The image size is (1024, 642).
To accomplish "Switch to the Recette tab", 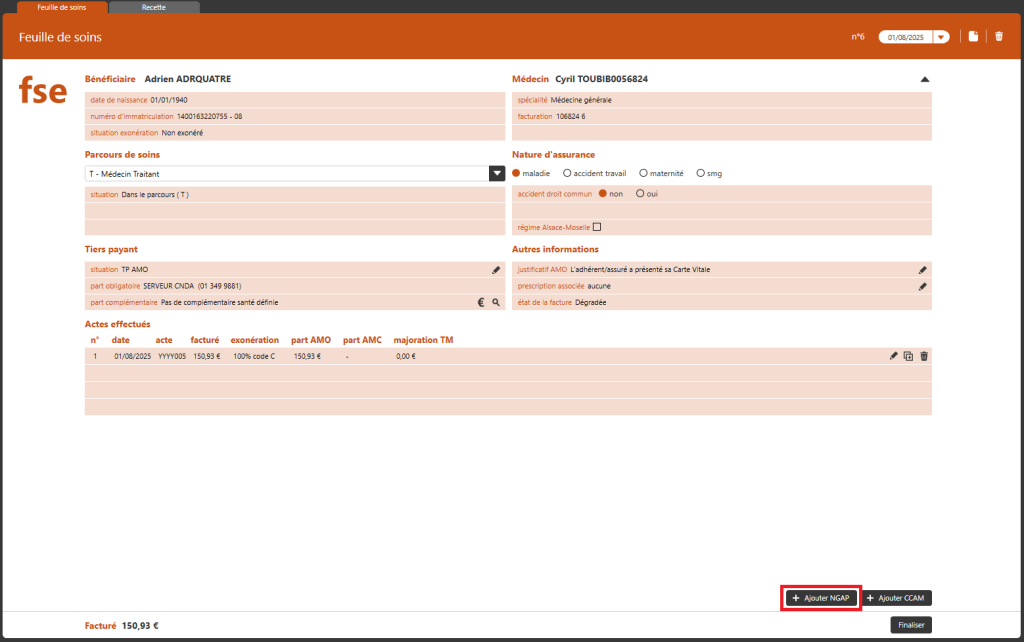I will coord(154,7).
